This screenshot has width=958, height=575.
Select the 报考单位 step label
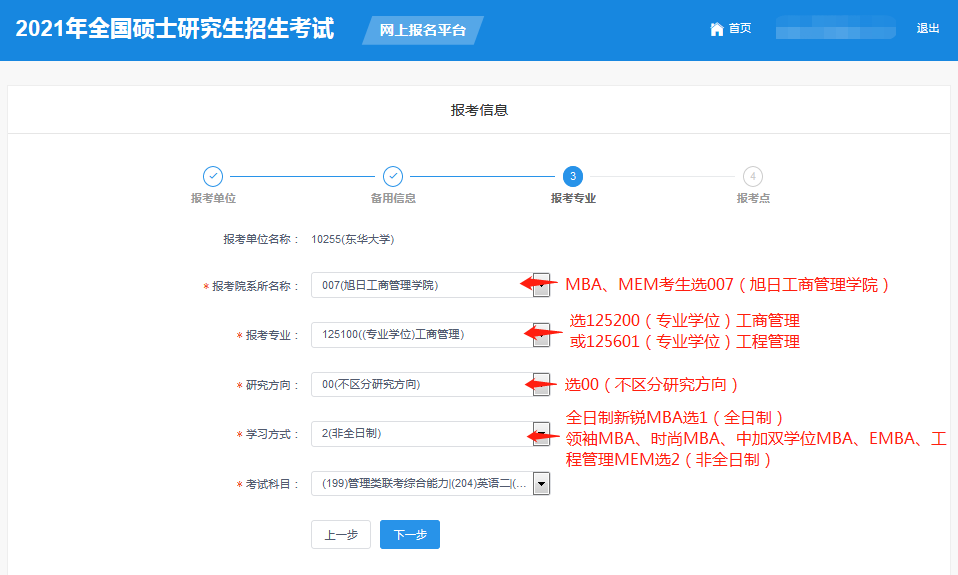213,198
